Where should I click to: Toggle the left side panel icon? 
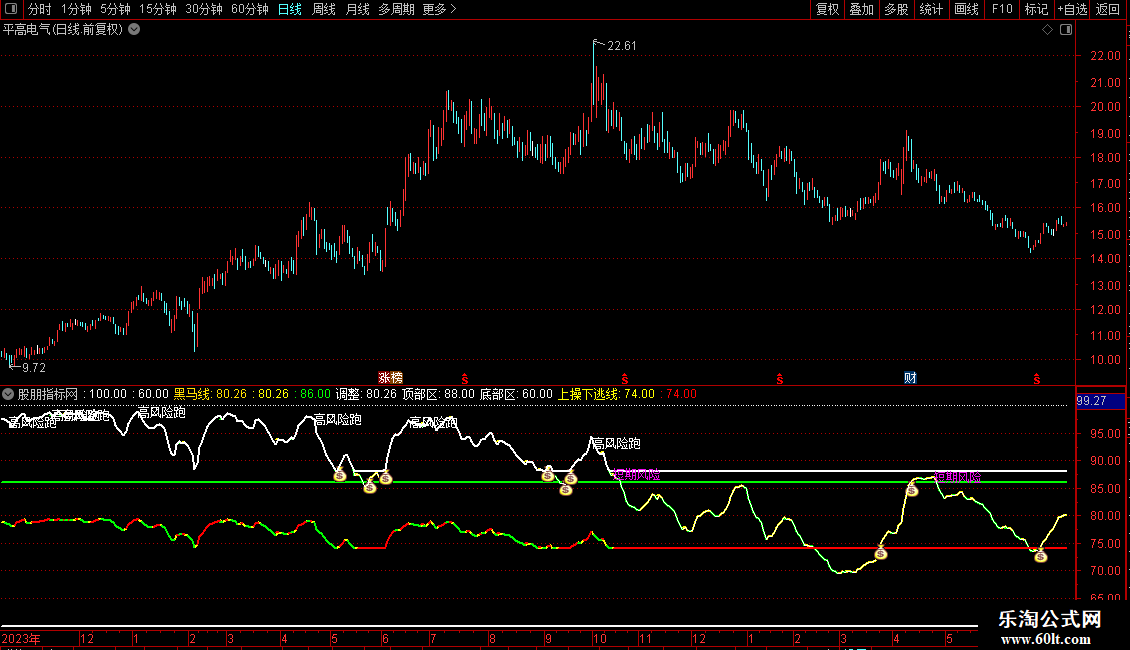11,9
